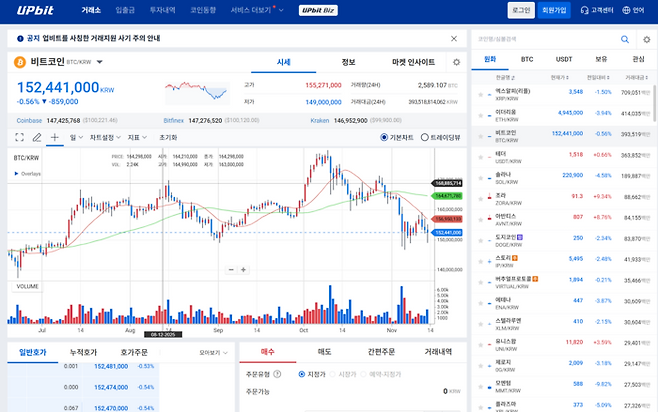
Task: Click the coin search magnifier icon
Action: 625,39
